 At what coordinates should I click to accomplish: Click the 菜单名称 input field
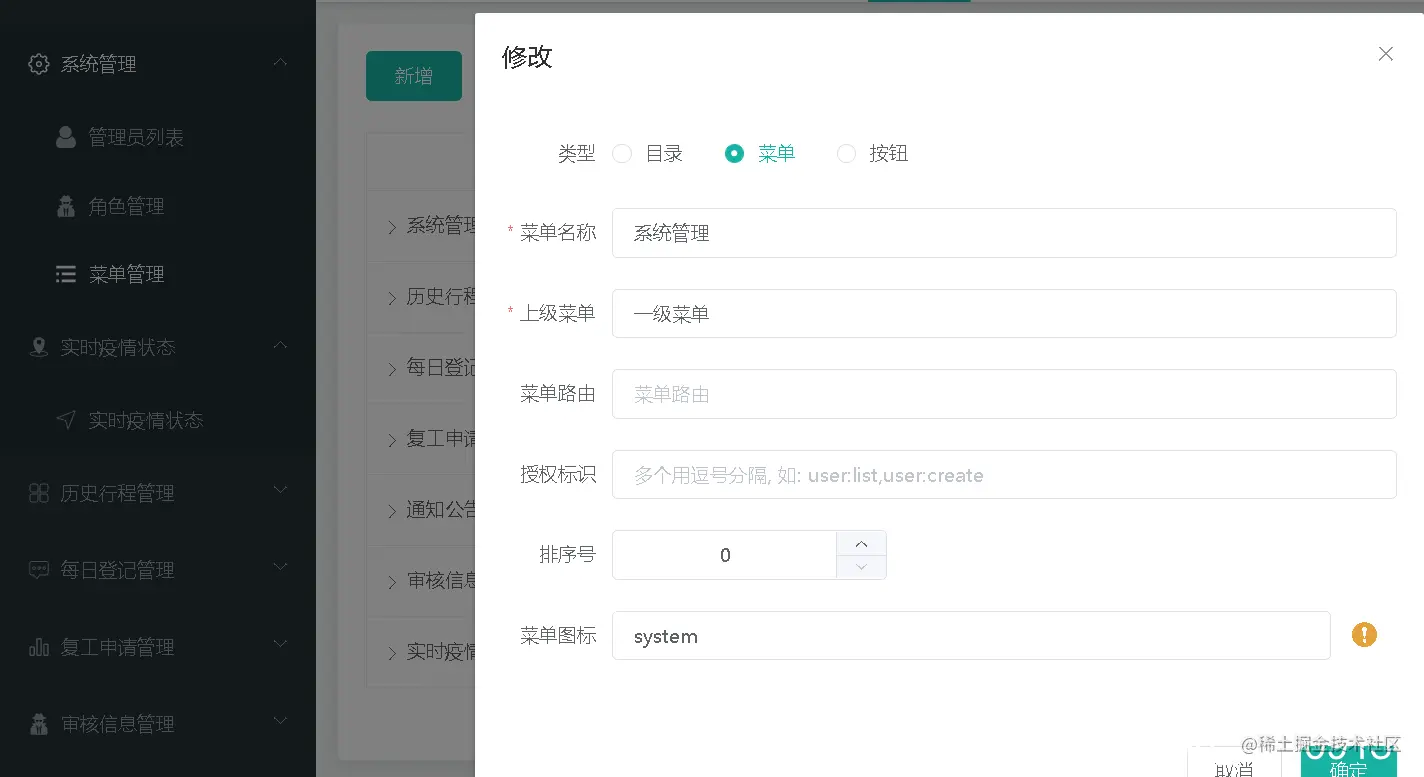(1004, 233)
